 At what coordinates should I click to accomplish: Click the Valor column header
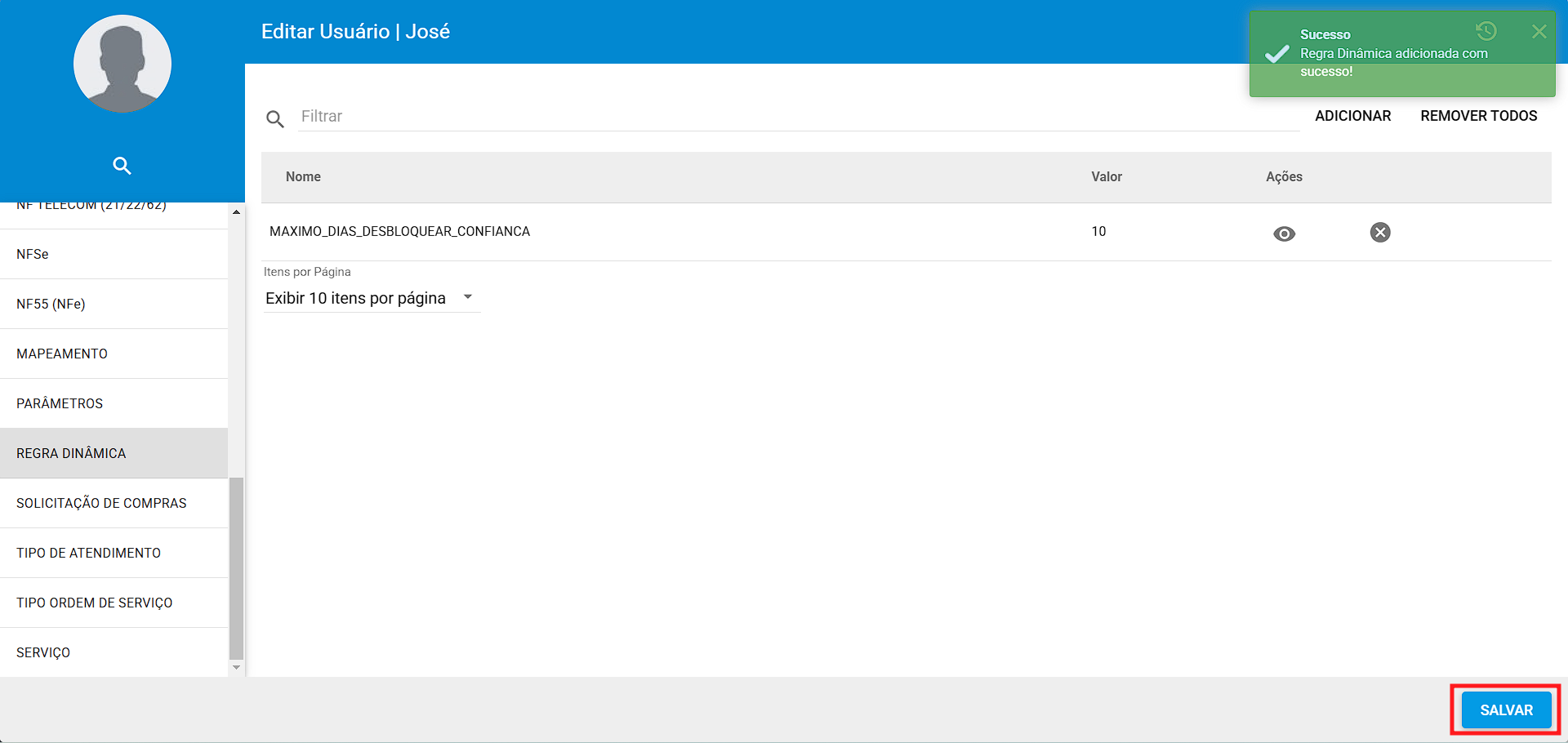1107,176
